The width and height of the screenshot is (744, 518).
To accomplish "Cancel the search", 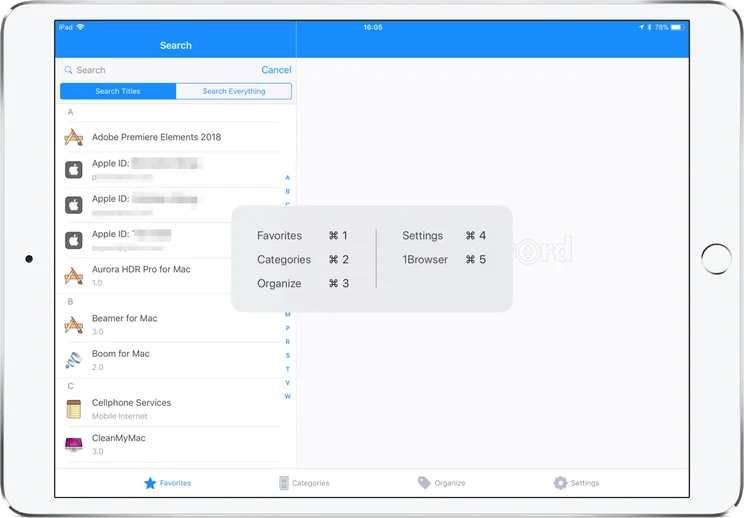I will pos(276,70).
